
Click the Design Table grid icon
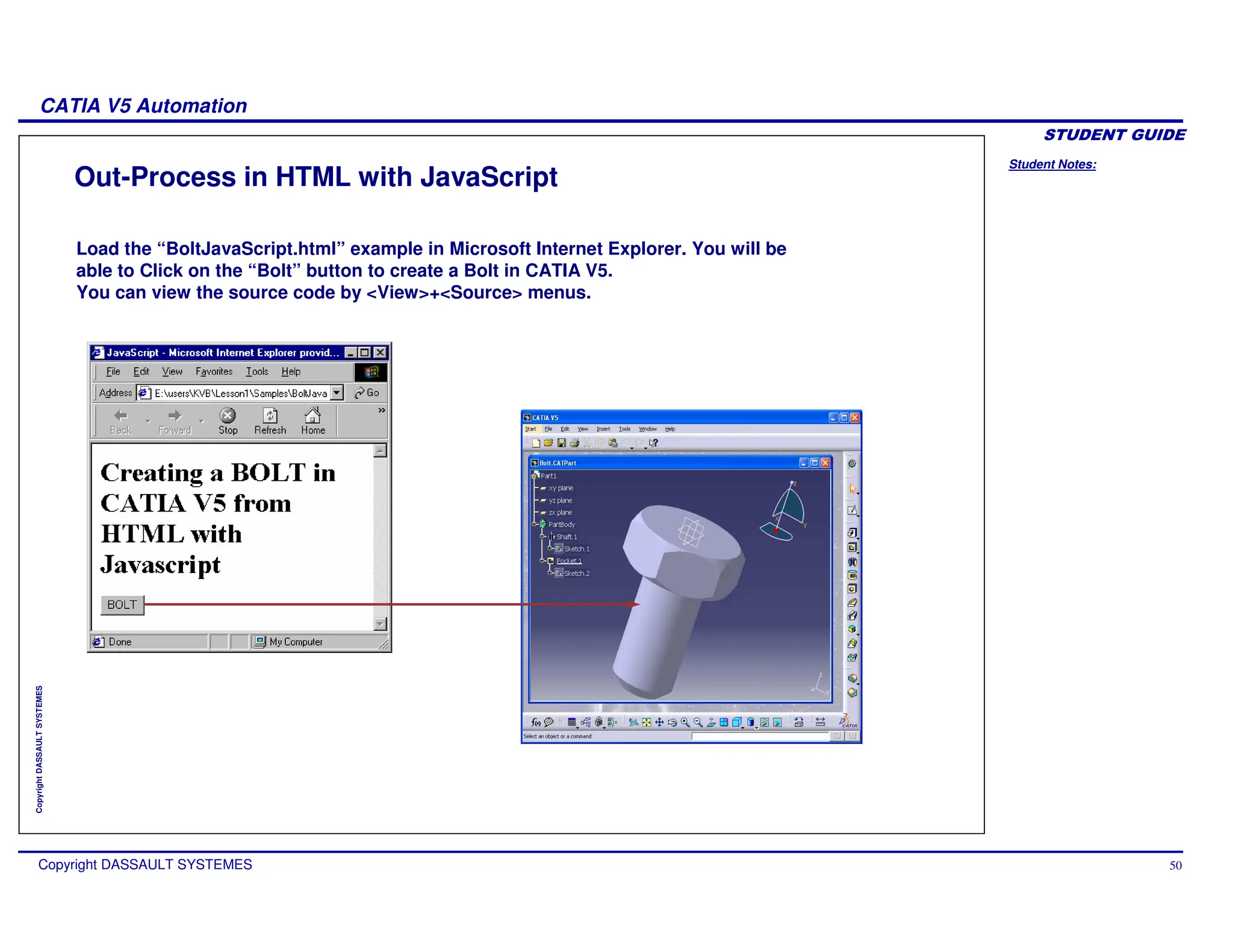572,722
